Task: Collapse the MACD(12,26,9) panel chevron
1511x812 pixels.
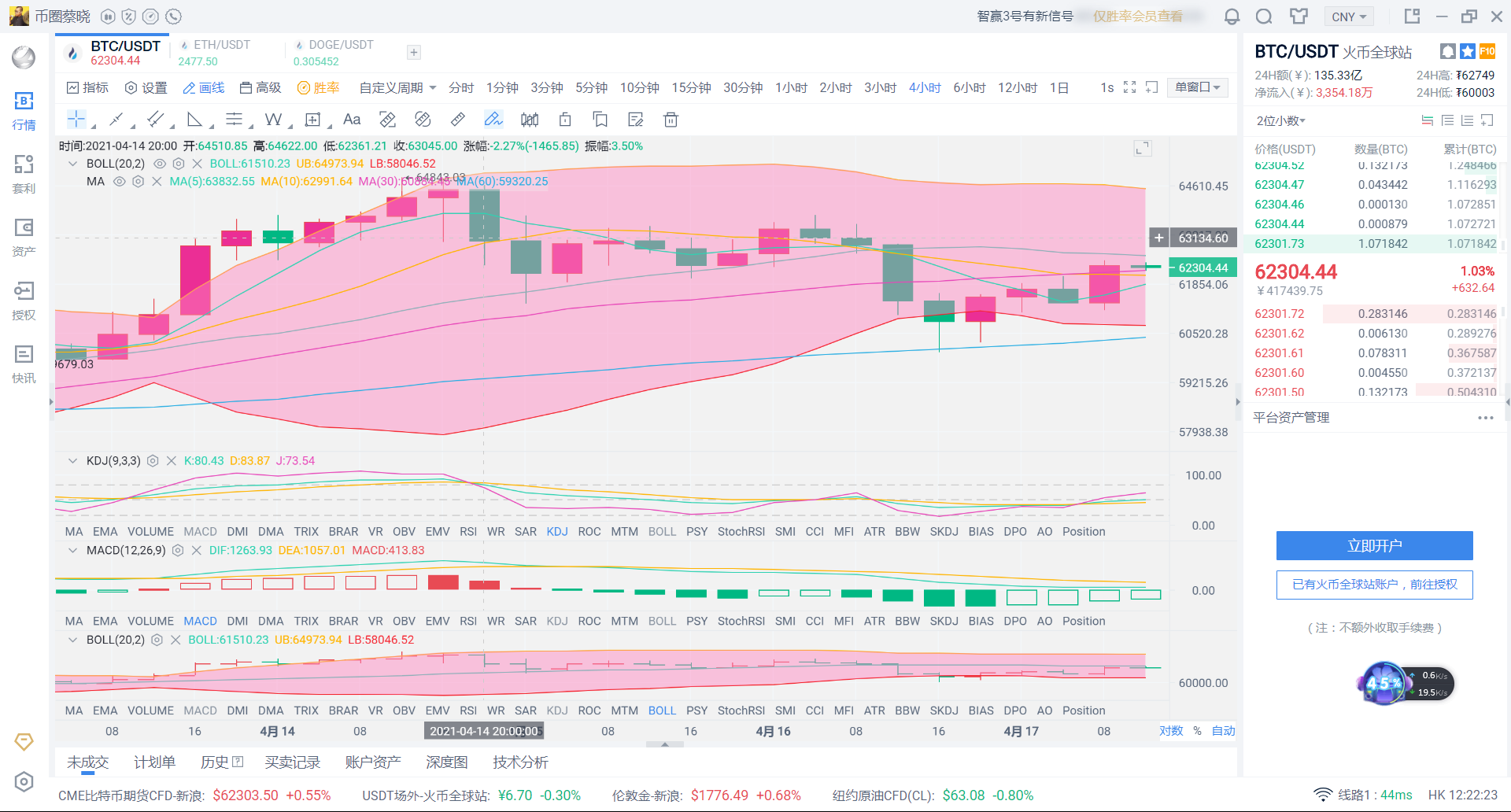Action: (72, 551)
